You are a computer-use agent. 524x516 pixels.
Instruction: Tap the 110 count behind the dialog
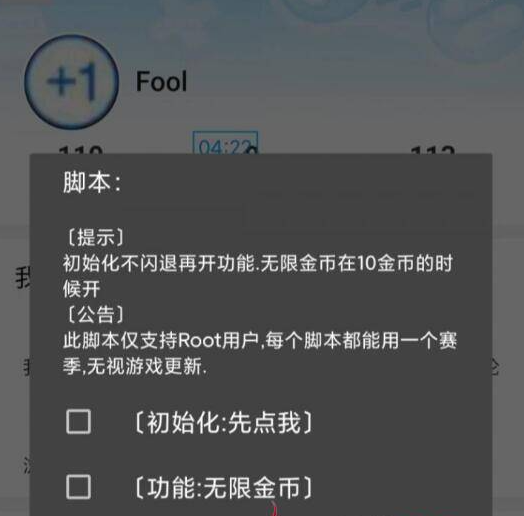click(80, 149)
